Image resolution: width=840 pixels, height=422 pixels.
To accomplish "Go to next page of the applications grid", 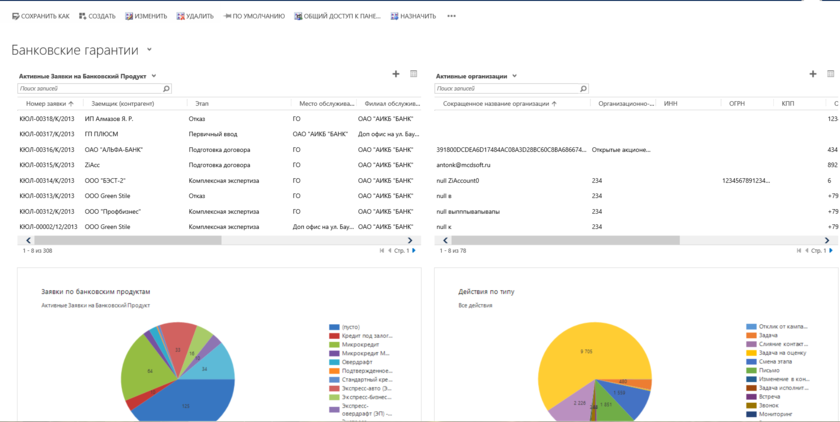I will tap(414, 251).
